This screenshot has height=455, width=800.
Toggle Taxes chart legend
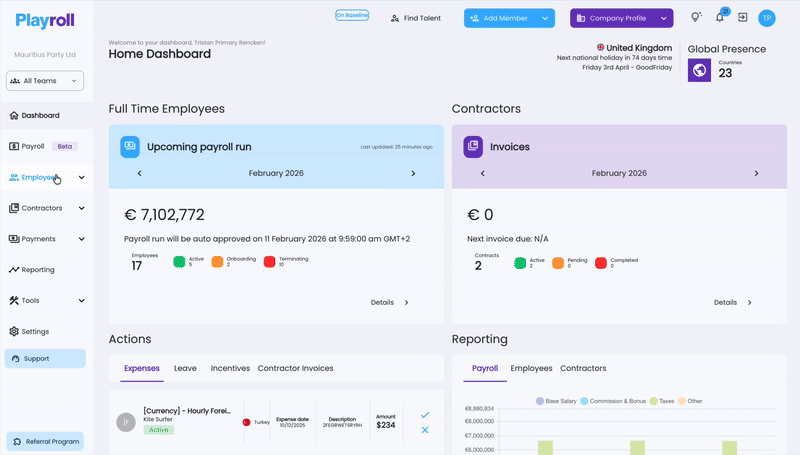662,401
